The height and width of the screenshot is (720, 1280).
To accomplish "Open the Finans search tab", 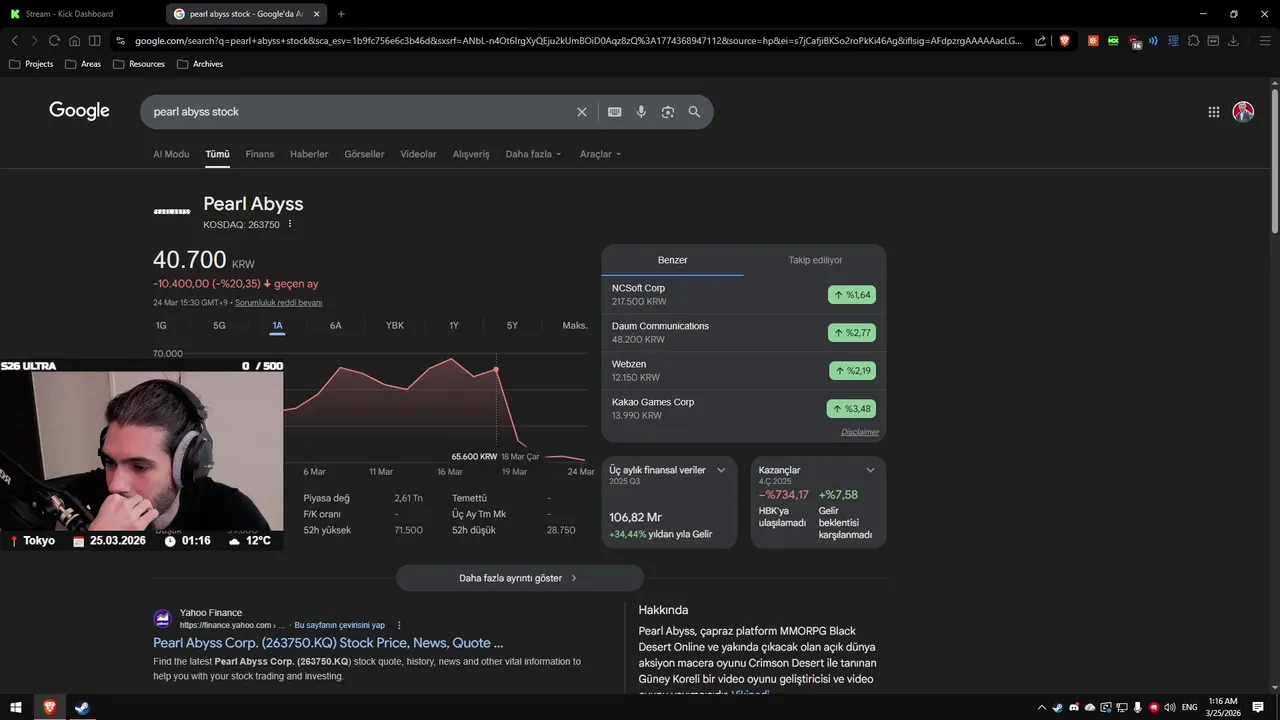I will pos(260,154).
